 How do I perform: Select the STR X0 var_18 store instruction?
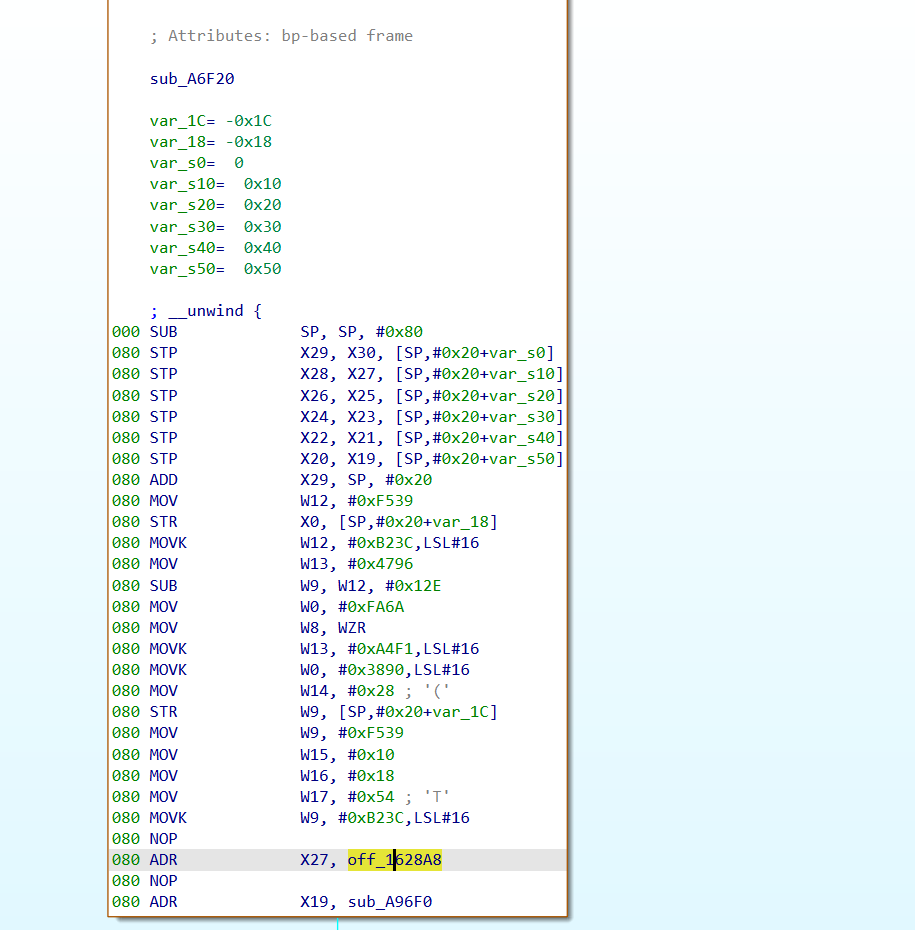point(324,521)
